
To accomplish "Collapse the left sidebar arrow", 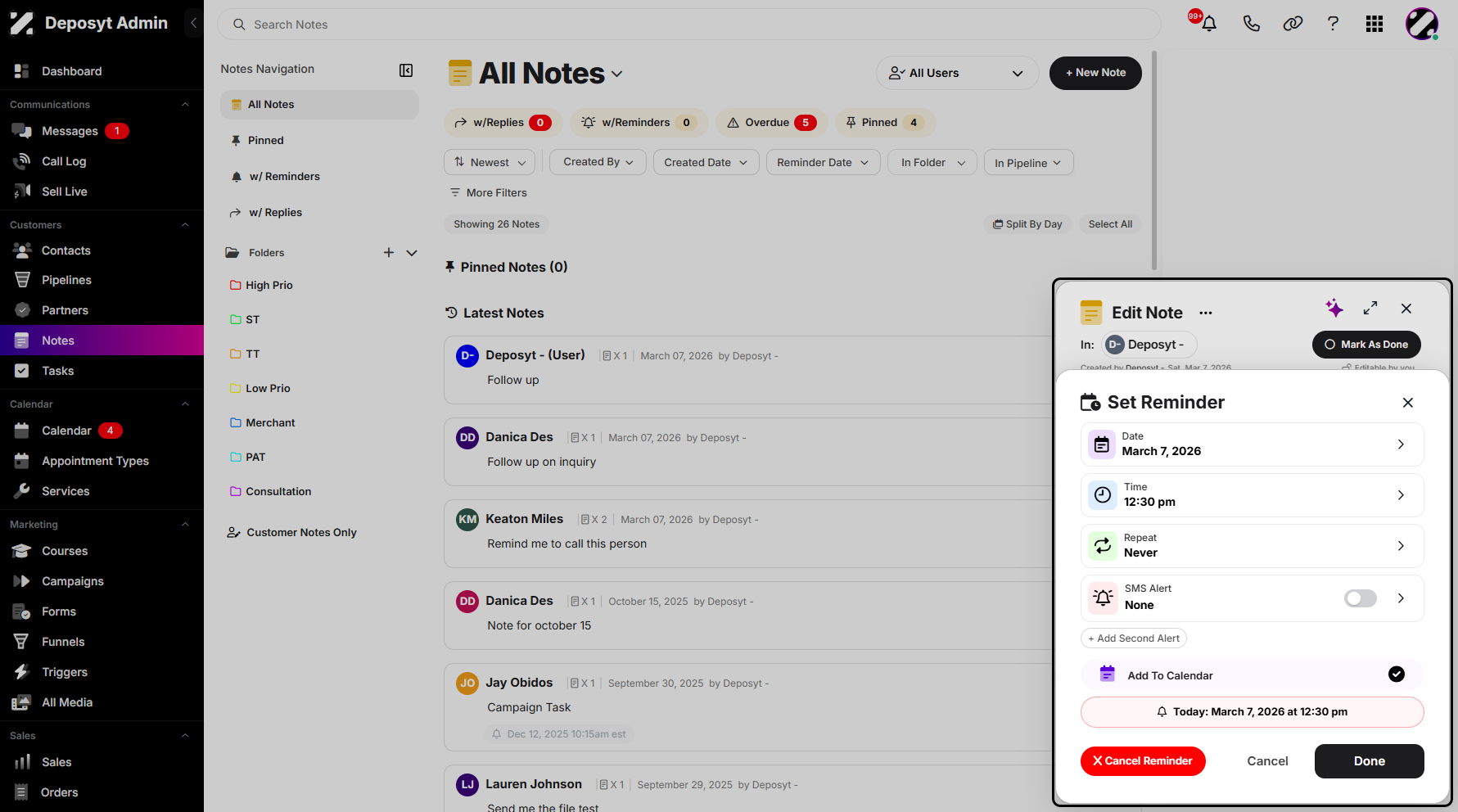I will 193,23.
